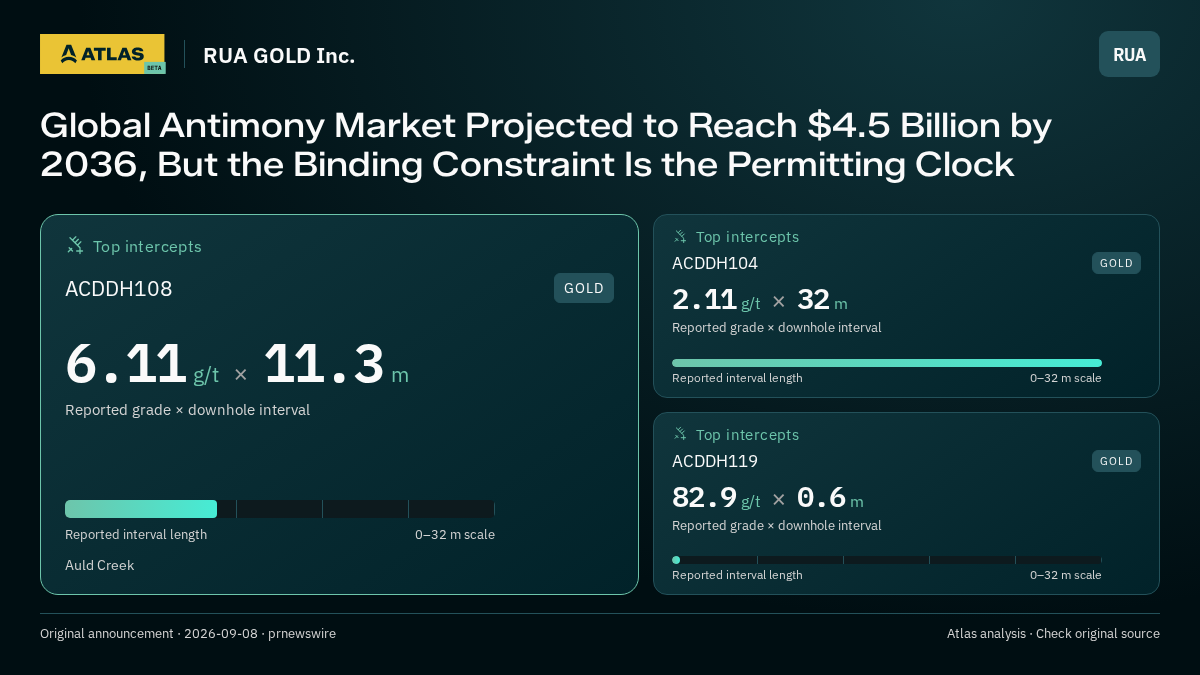
Task: Click 'Atlas analysis · Check original source'
Action: 1053,633
